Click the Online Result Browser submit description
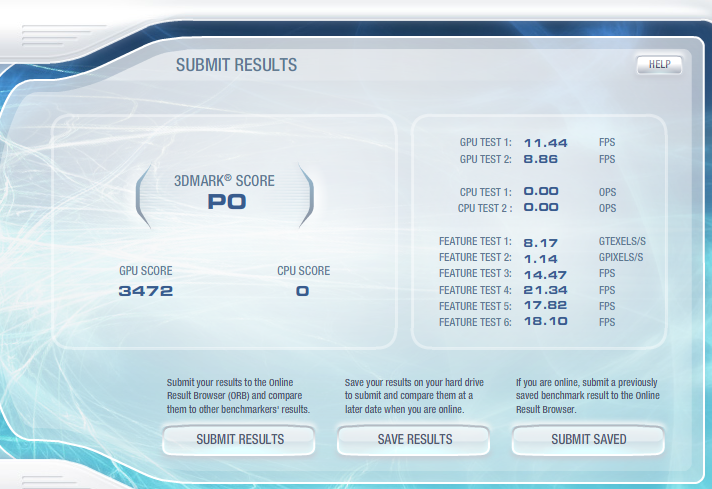This screenshot has width=712, height=489. (x=238, y=396)
